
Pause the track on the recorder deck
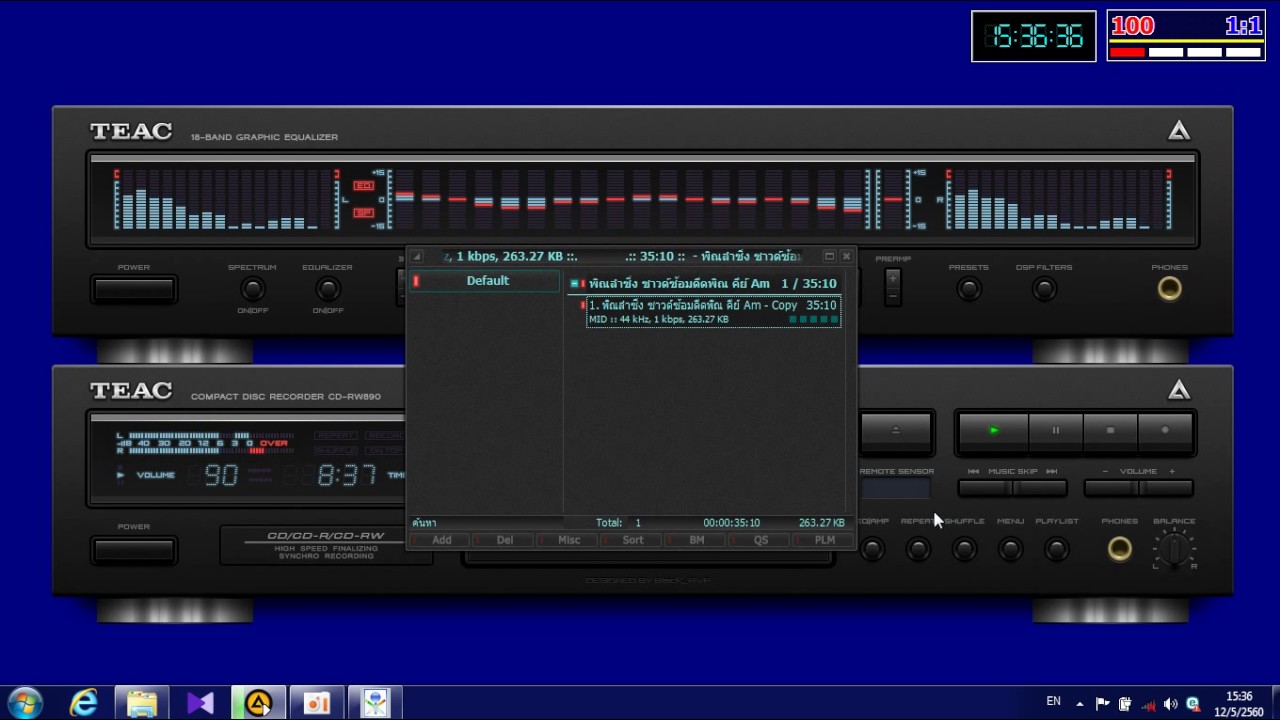[x=1055, y=430]
